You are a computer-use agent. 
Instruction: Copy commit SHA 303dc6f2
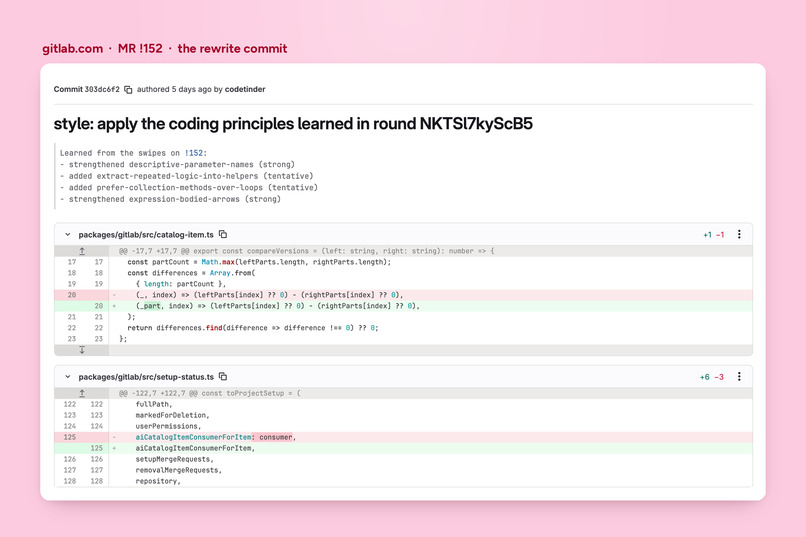(x=128, y=89)
